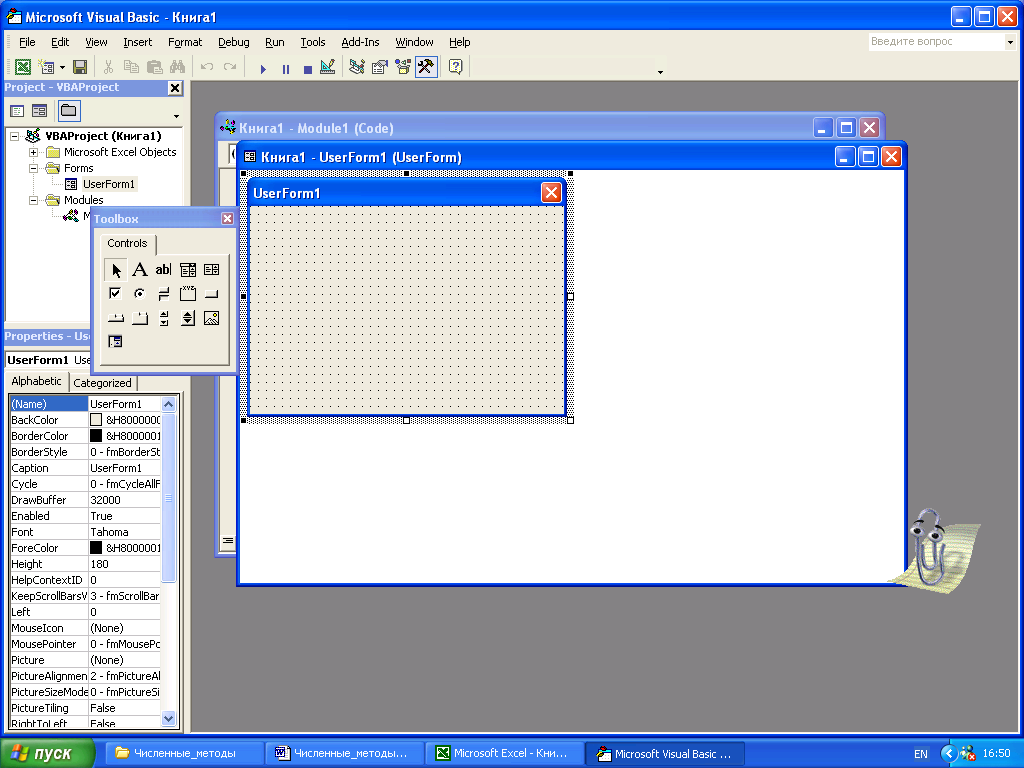Image resolution: width=1024 pixels, height=768 pixels.
Task: Select the CommandButton control in Toolbox
Action: tap(212, 294)
